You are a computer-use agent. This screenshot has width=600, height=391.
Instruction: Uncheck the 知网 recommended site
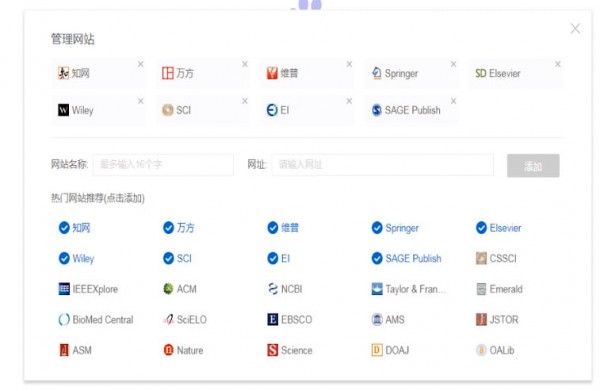[x=64, y=228]
